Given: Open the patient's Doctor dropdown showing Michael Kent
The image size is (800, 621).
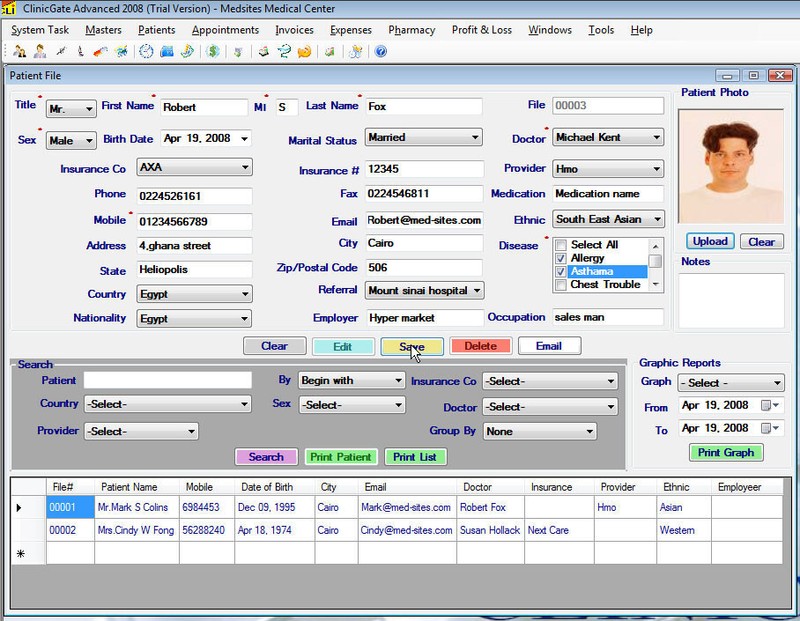Looking at the screenshot, I should coord(608,137).
